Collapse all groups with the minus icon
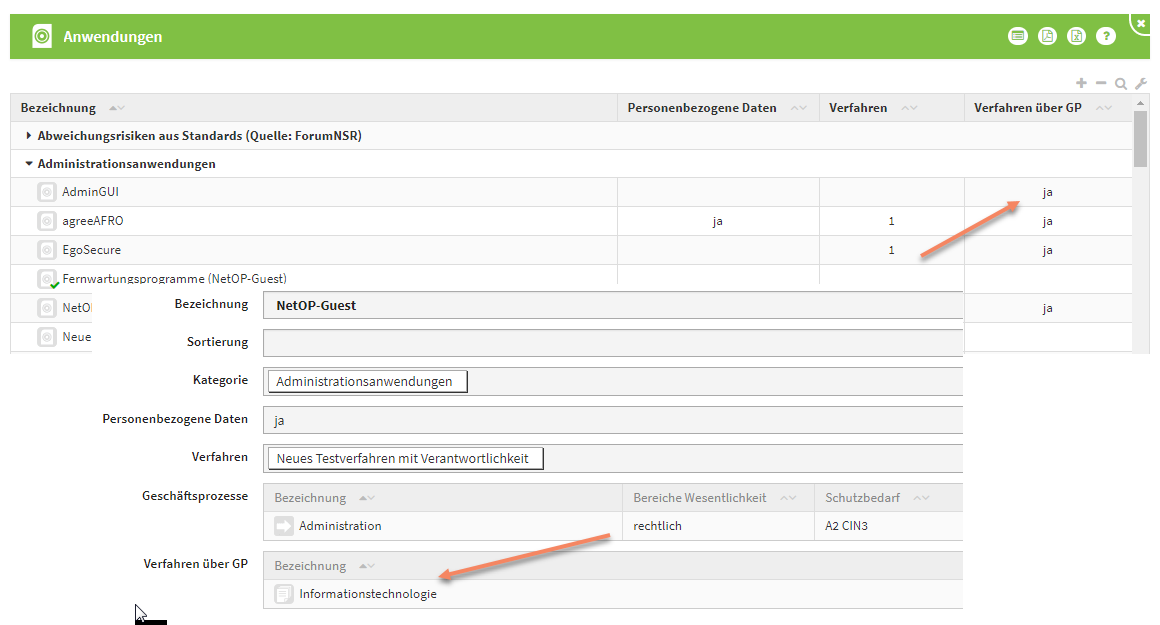 click(x=1101, y=83)
